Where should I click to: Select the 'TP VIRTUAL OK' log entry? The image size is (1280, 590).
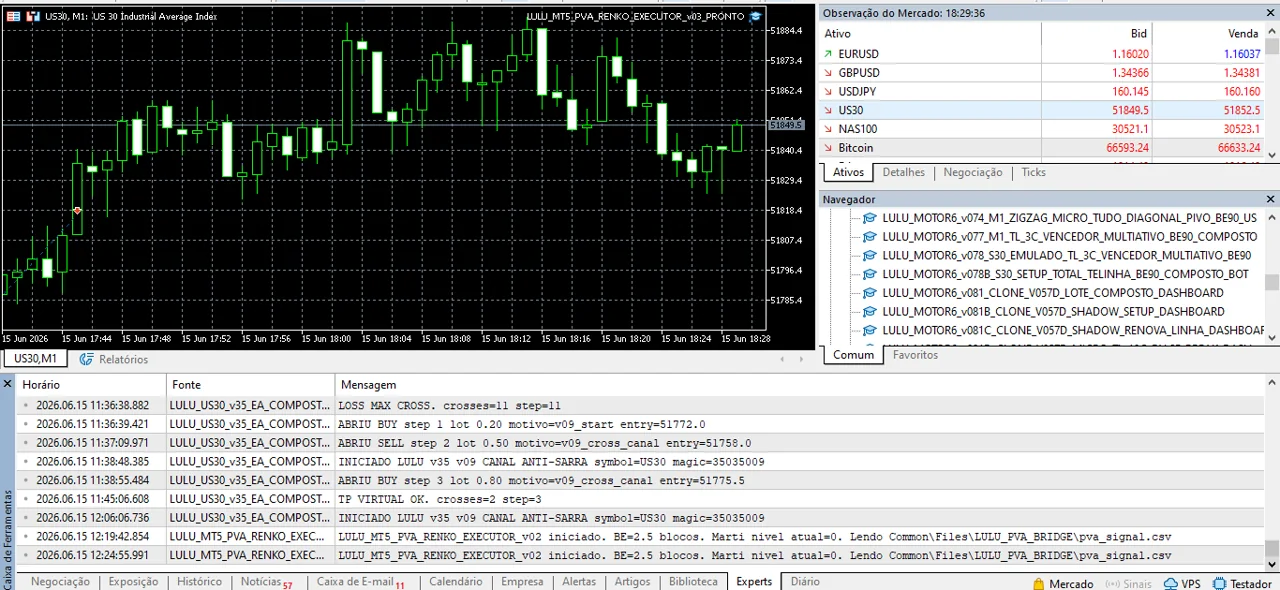[640, 499]
